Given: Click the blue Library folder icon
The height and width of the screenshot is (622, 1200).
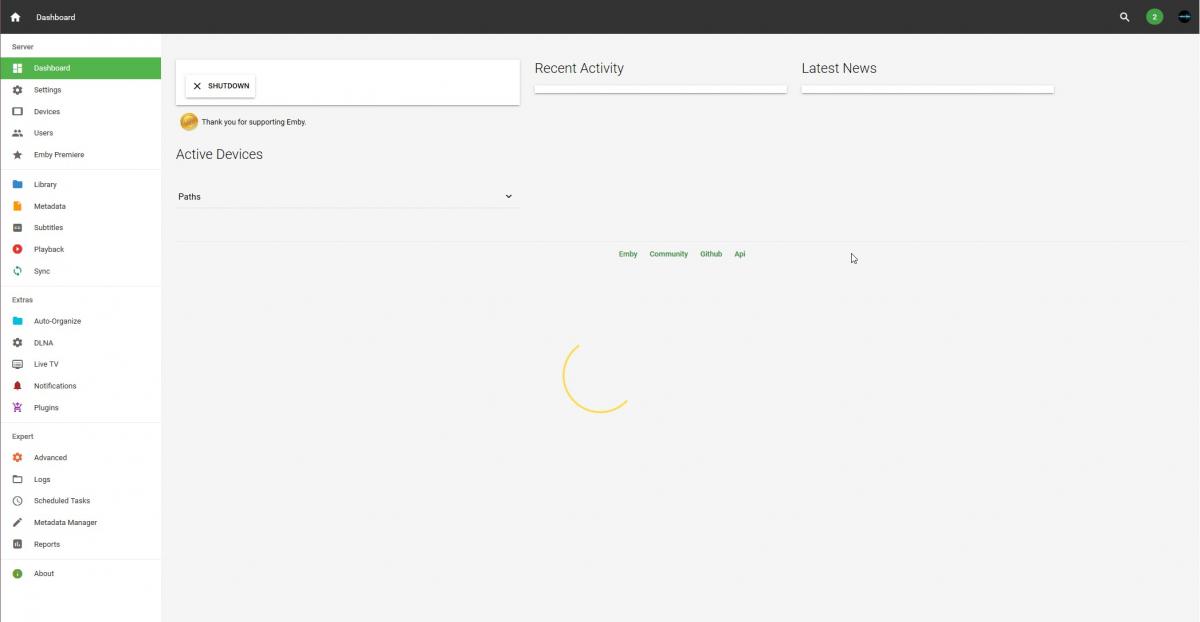Looking at the screenshot, I should pos(17,184).
